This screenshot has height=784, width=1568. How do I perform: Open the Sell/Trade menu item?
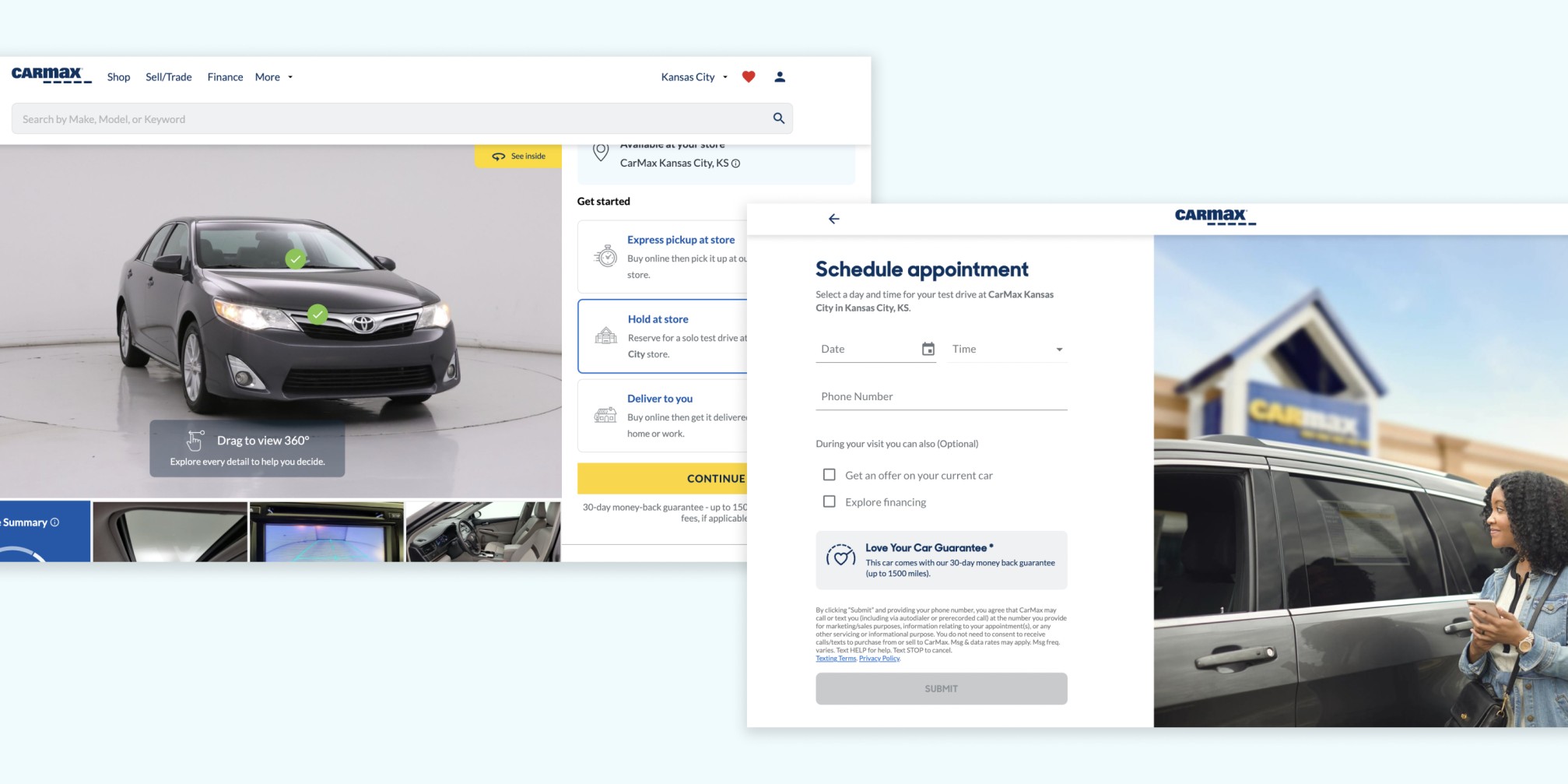[x=168, y=76]
